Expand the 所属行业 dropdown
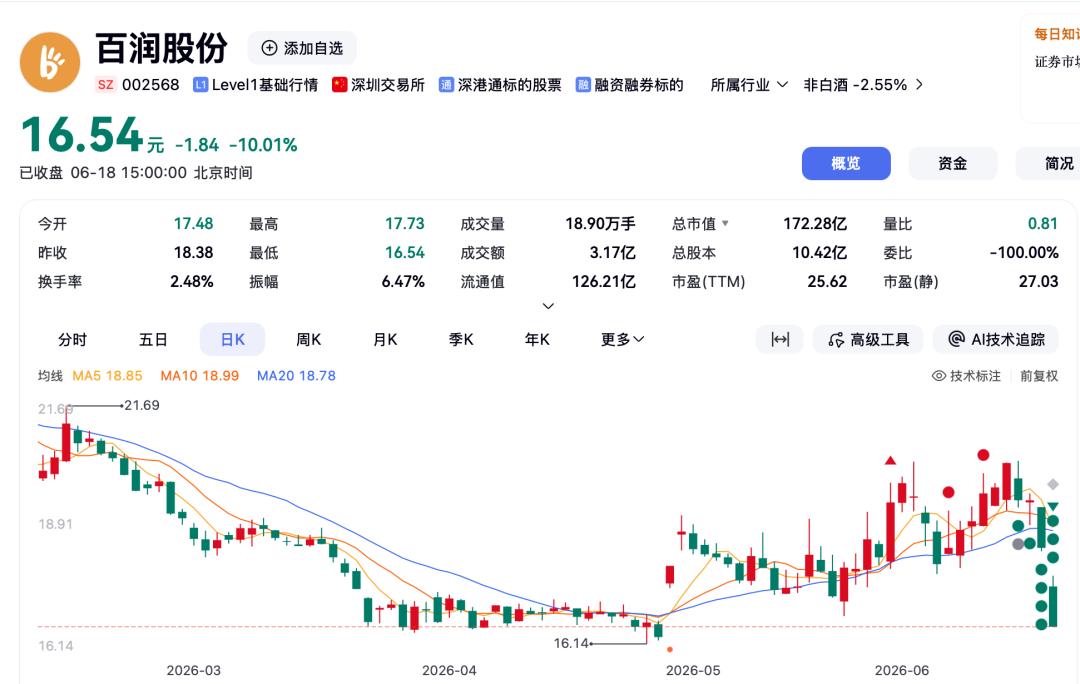1080x684 pixels. [749, 85]
